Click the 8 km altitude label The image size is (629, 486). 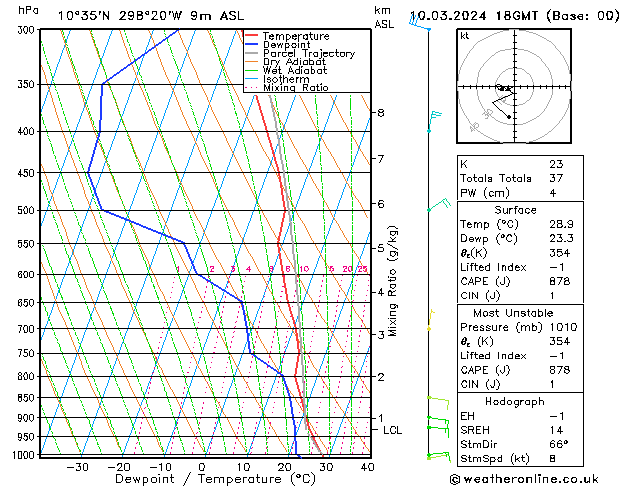[x=381, y=113]
